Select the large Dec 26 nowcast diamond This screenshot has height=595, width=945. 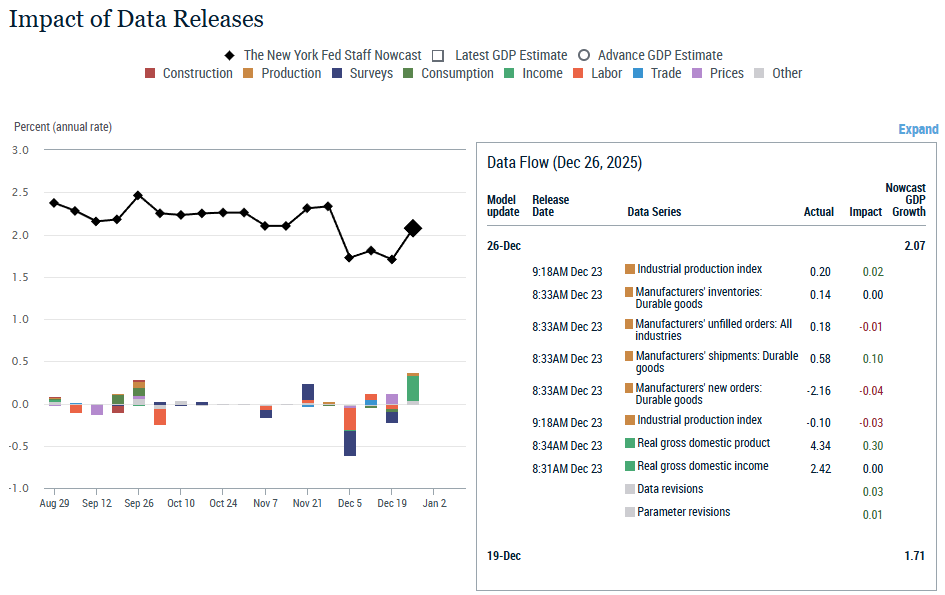coord(412,229)
